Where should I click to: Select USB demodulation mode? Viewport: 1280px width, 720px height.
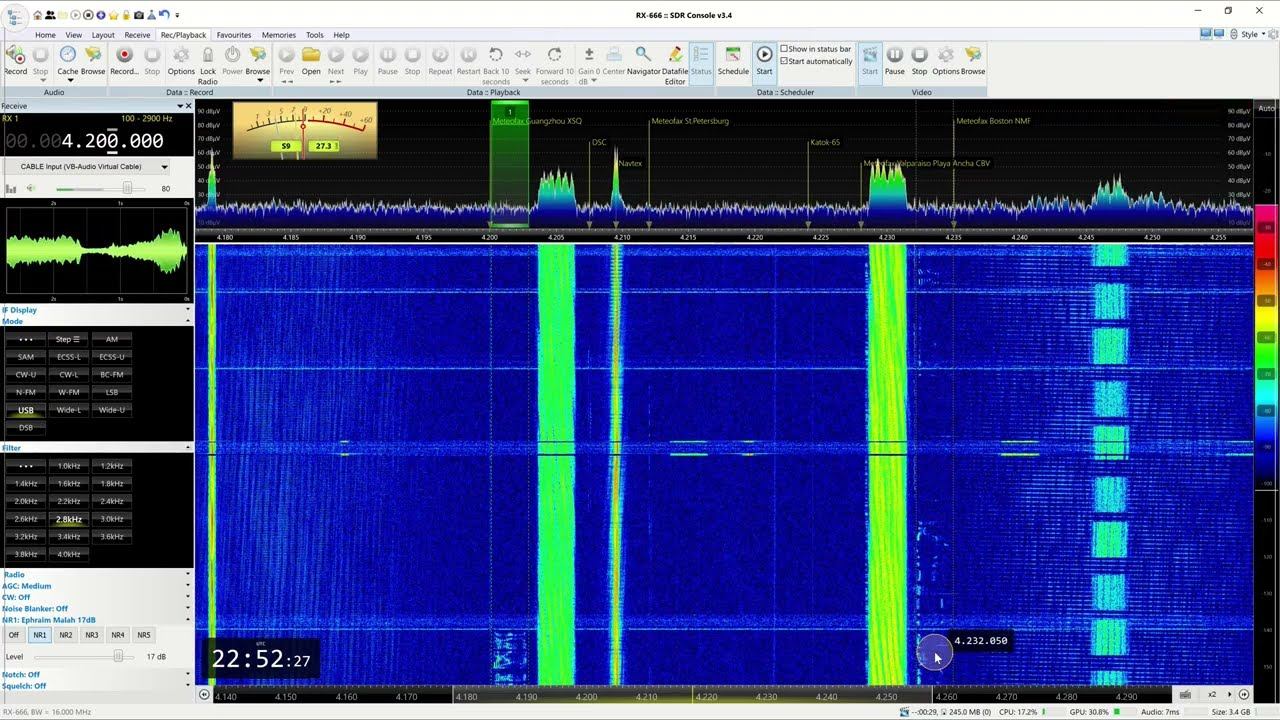[x=26, y=410]
